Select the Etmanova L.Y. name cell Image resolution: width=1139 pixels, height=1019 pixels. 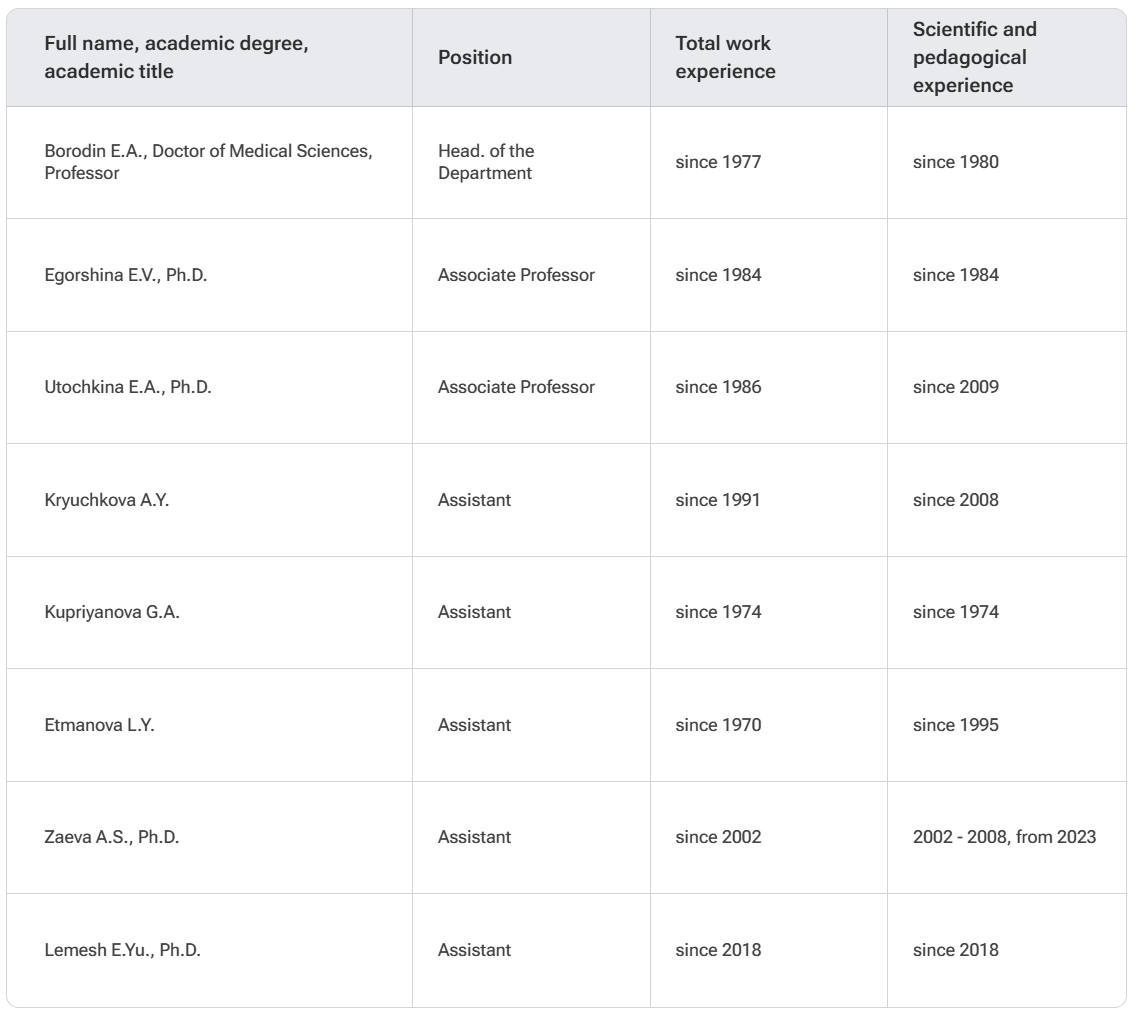point(100,725)
